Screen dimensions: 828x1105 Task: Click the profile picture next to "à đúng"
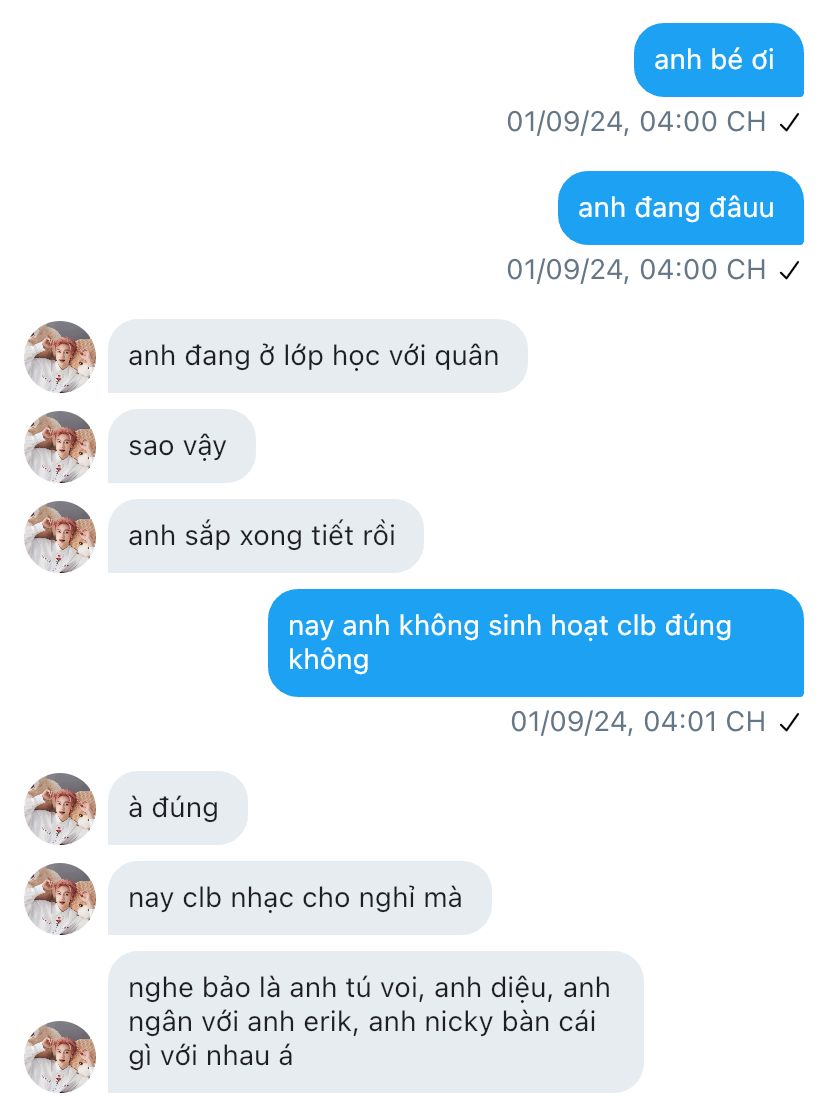click(x=59, y=809)
